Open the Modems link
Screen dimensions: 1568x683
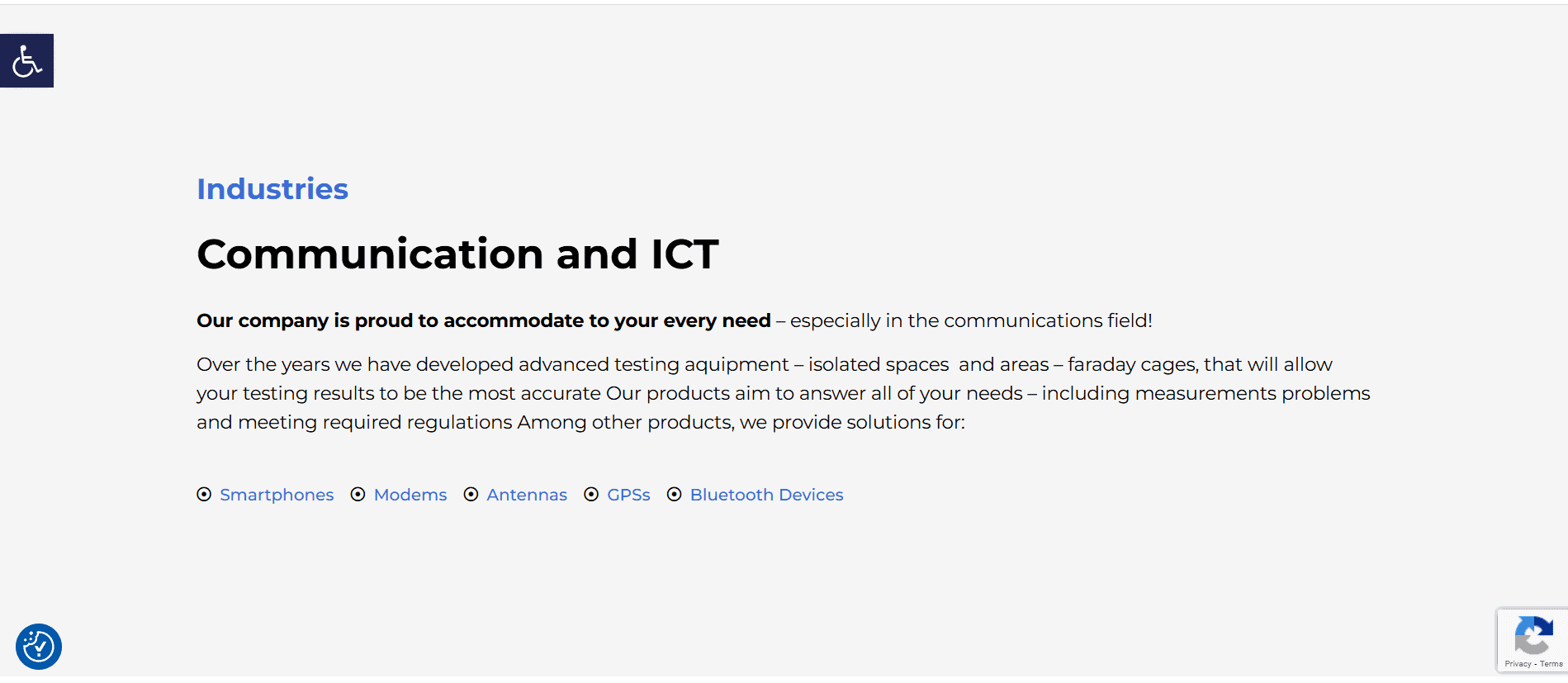pyautogui.click(x=410, y=495)
